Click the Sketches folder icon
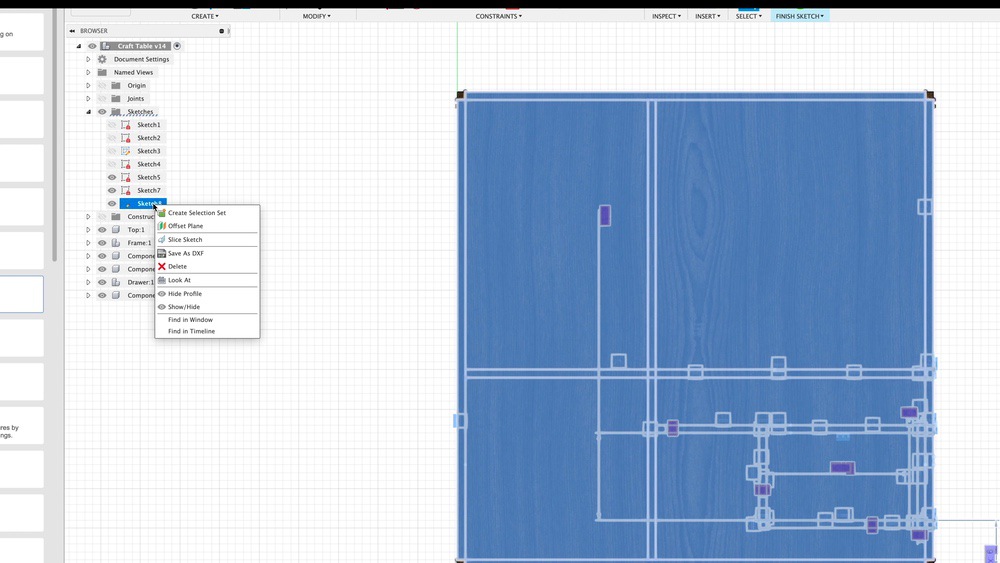 click(x=115, y=112)
